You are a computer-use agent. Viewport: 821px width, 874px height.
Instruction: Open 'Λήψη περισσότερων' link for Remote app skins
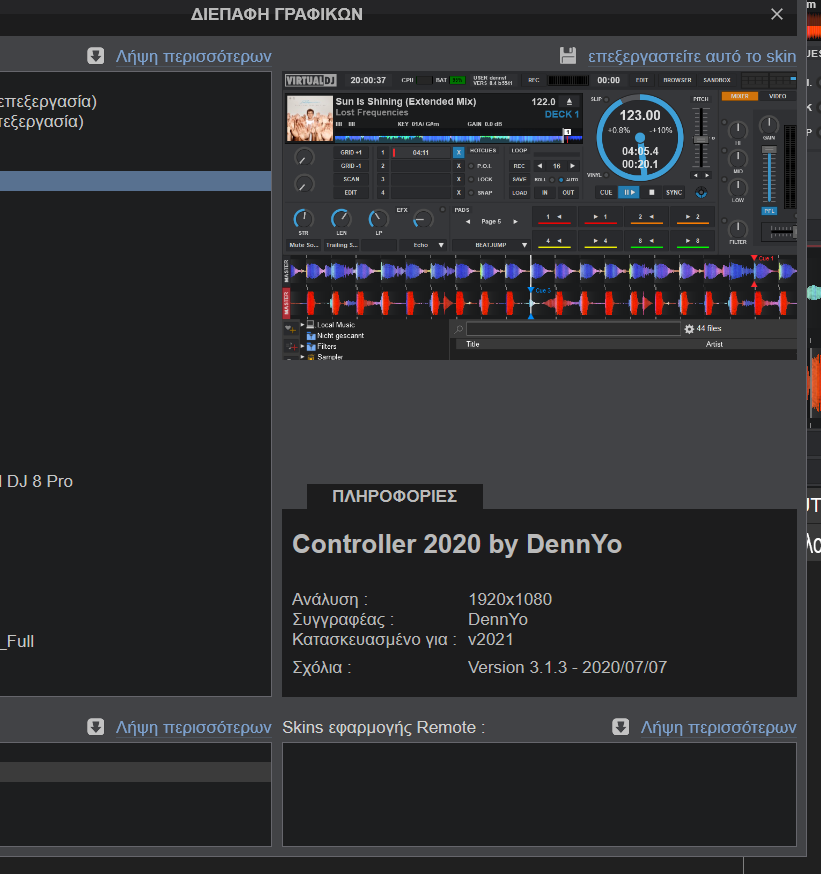pyautogui.click(x=718, y=727)
